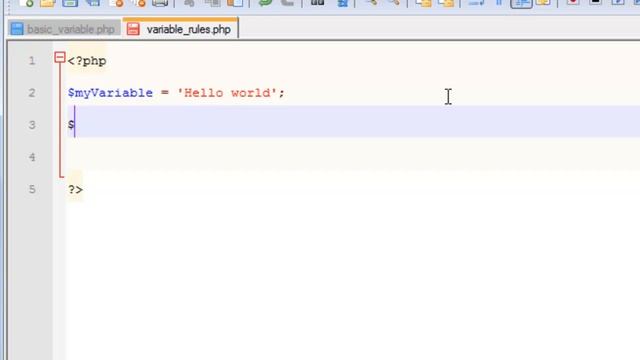This screenshot has width=640, height=360.
Task: Click the Redo toolbar icon
Action: click(x=287, y=3)
